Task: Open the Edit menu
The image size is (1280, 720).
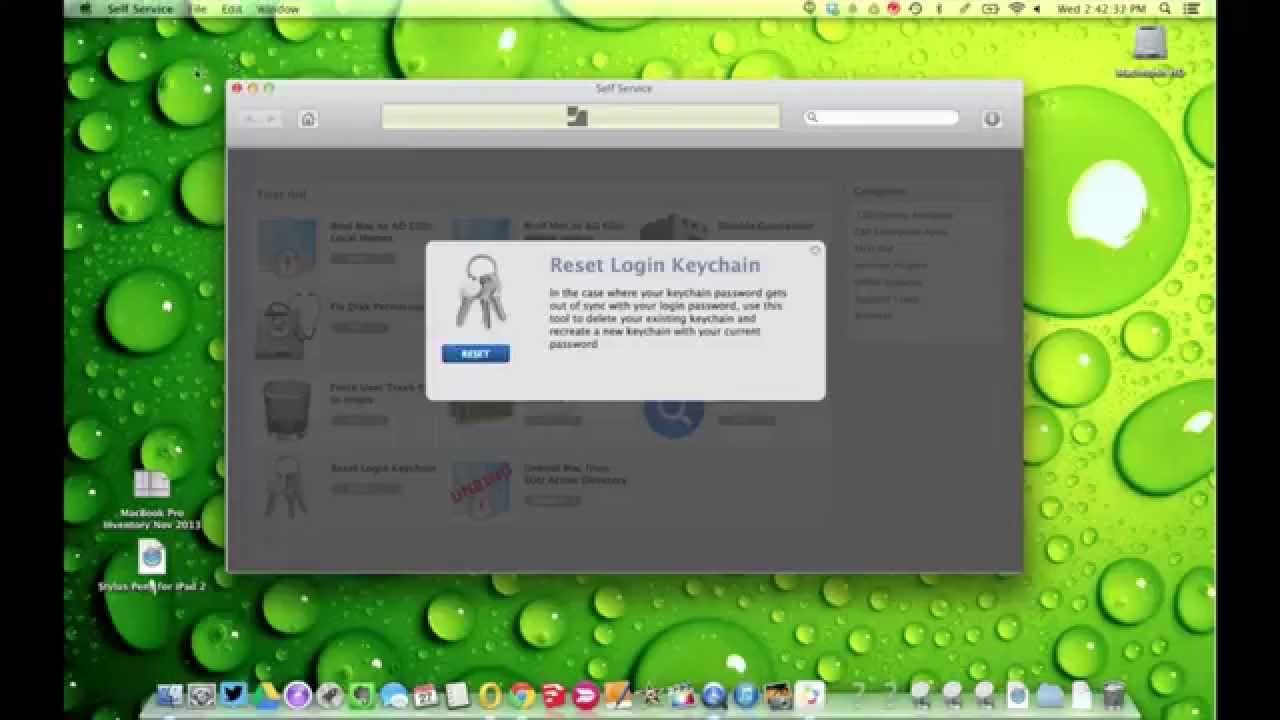Action: pos(232,9)
